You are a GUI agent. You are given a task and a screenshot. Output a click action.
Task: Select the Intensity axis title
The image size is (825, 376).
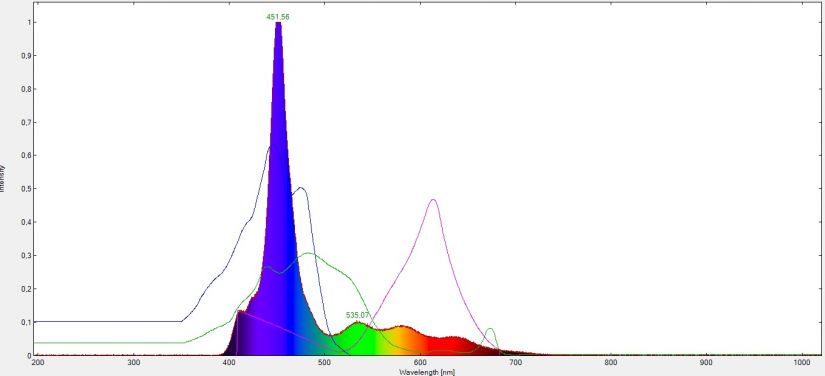click(2, 179)
